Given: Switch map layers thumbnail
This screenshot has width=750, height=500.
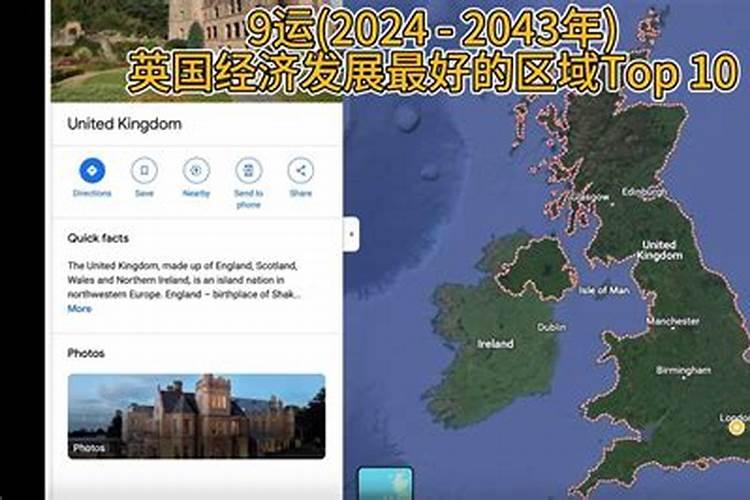Looking at the screenshot, I should pos(386,483).
